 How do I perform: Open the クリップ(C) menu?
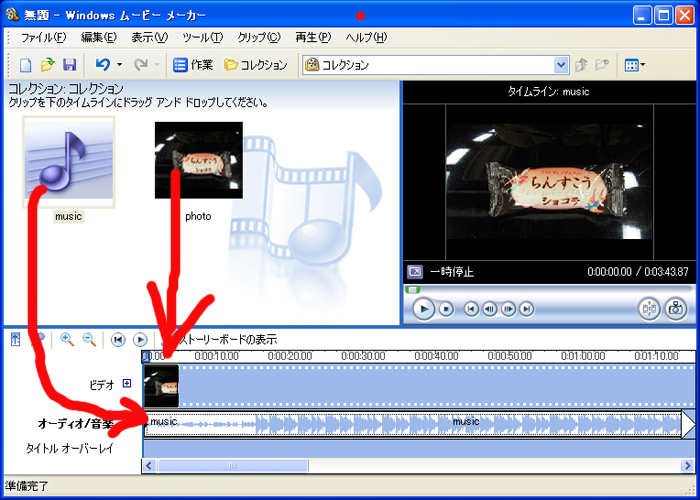pyautogui.click(x=258, y=38)
